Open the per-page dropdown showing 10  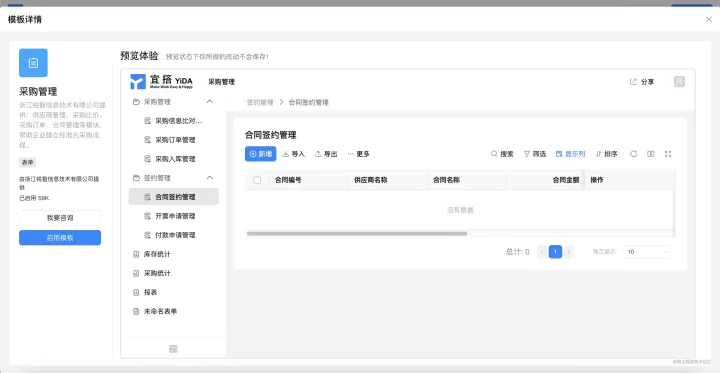pos(647,252)
